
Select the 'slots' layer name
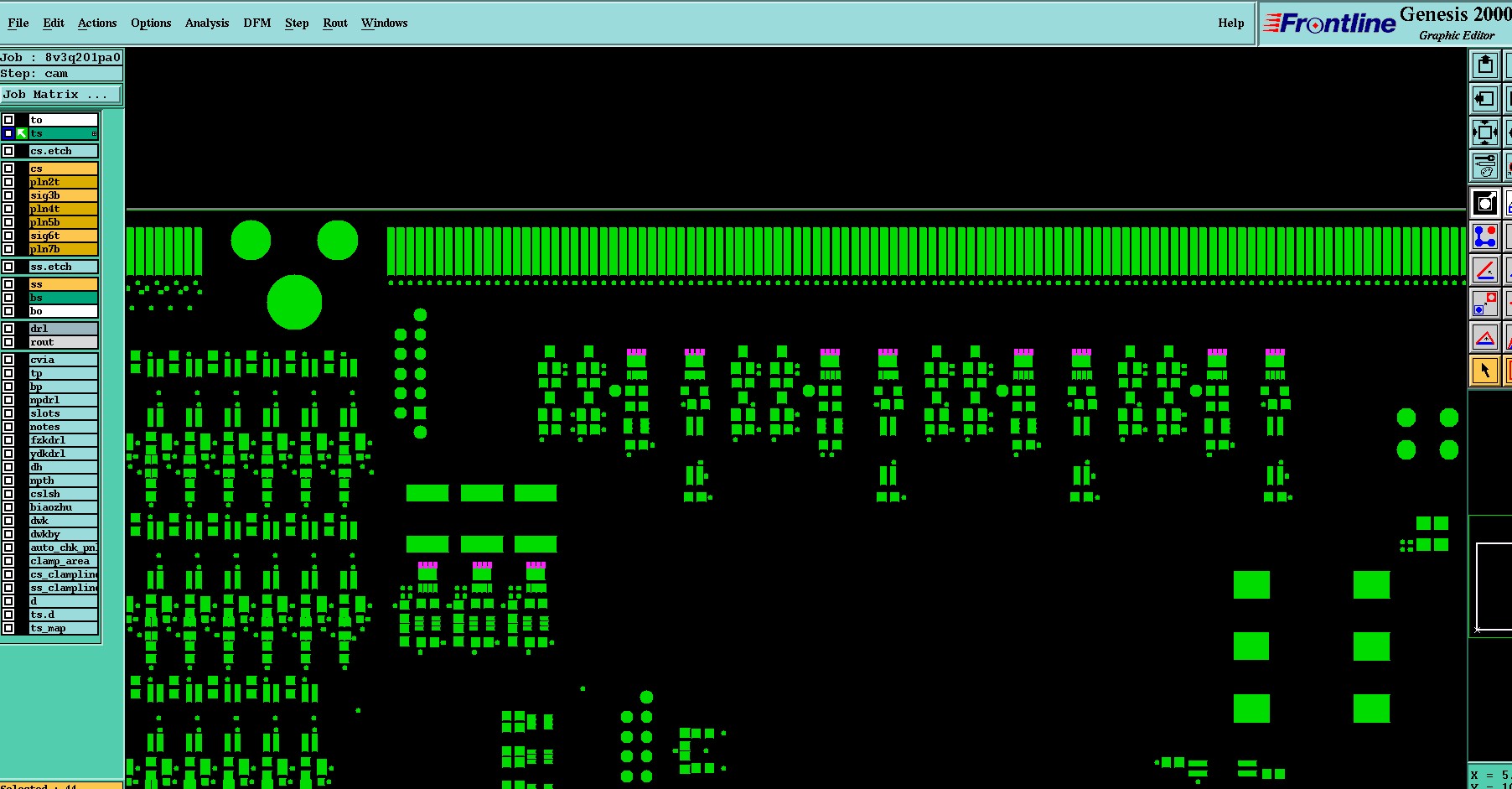click(x=64, y=413)
